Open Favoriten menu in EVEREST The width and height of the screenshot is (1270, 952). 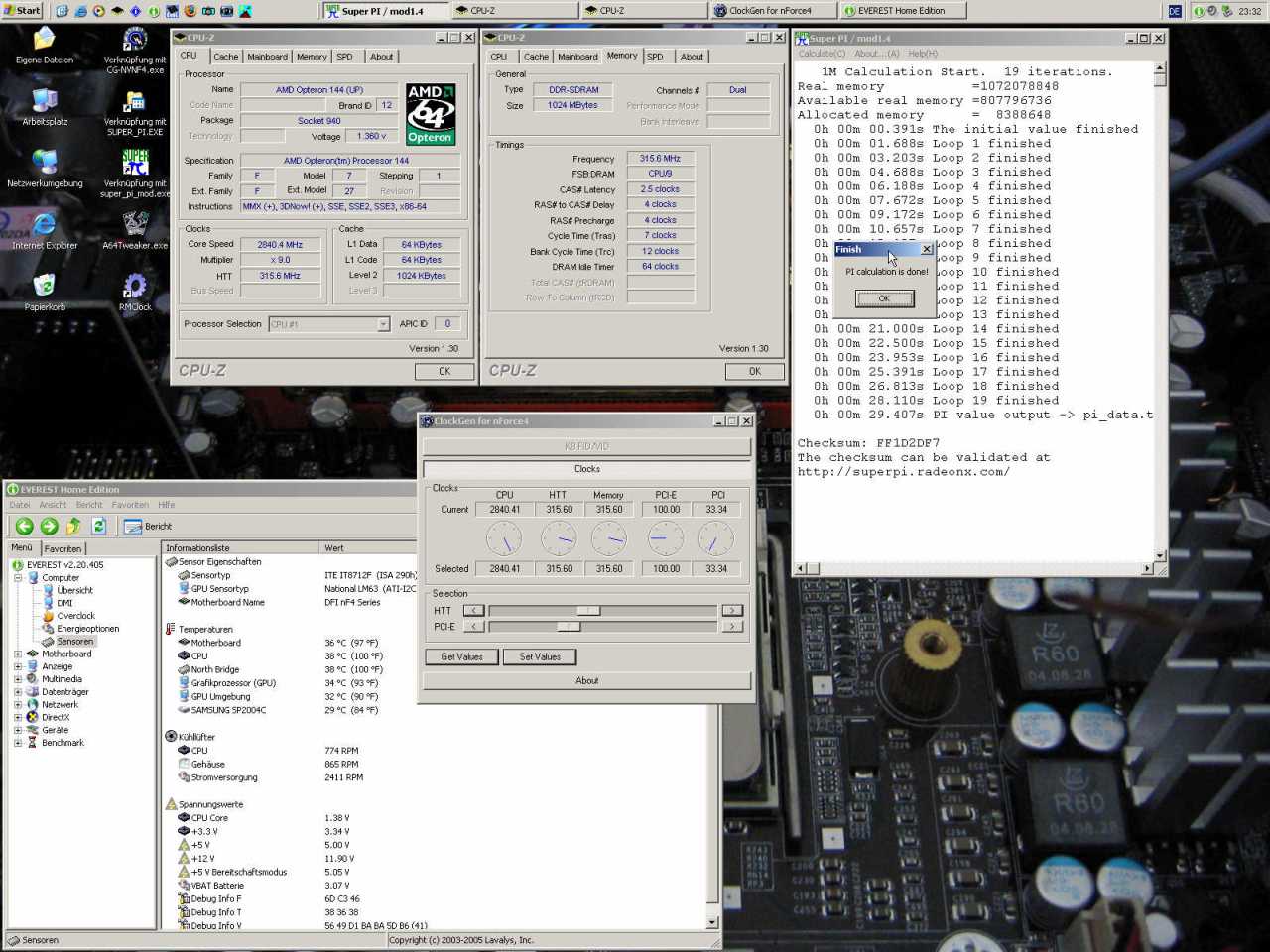130,505
